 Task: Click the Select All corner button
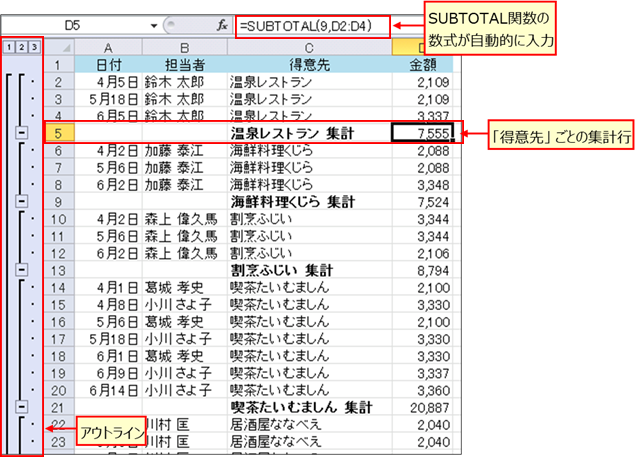[x=59, y=47]
